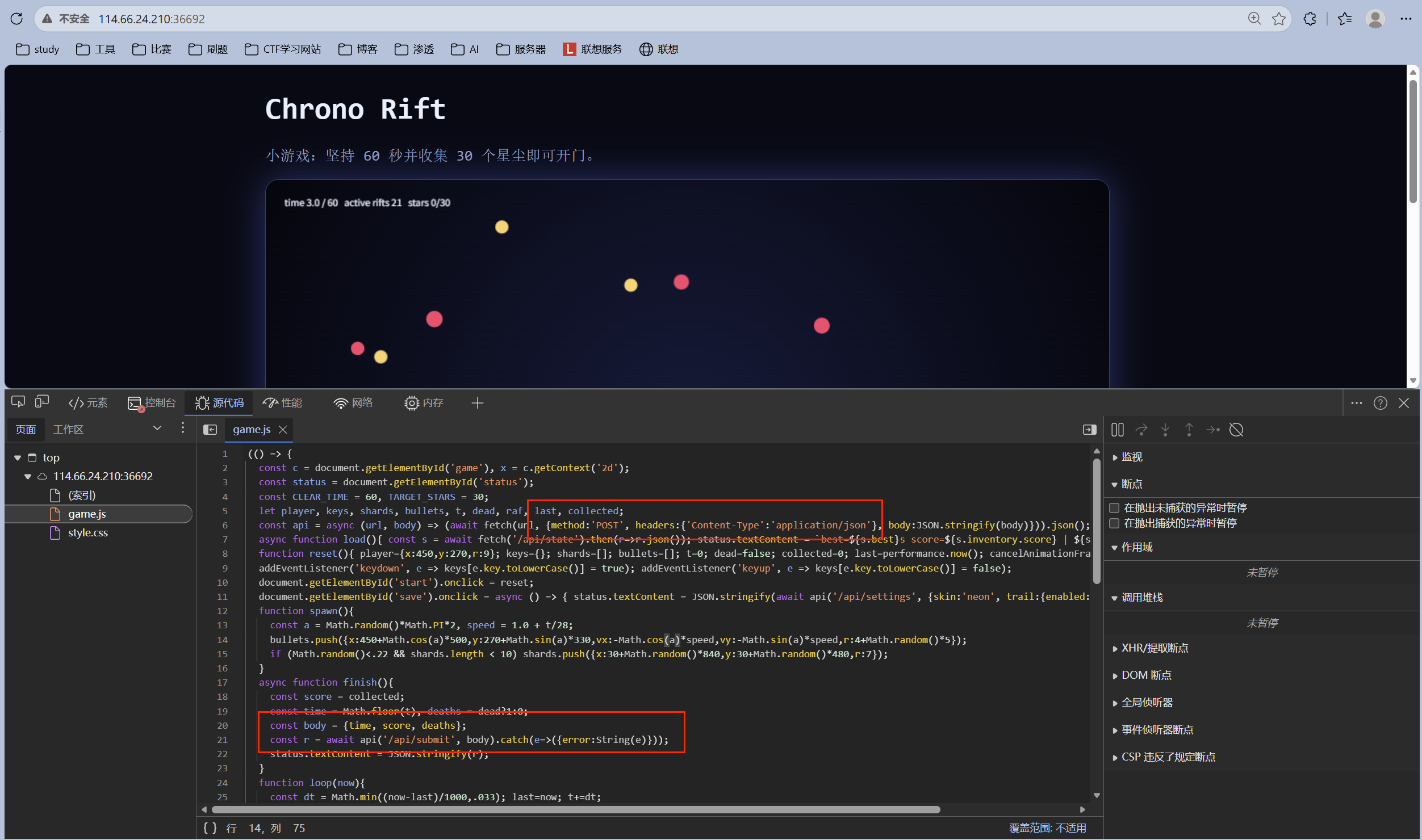Open navigator tabs overflow dropdown chevron
This screenshot has height=840, width=1422.
pyautogui.click(x=157, y=428)
